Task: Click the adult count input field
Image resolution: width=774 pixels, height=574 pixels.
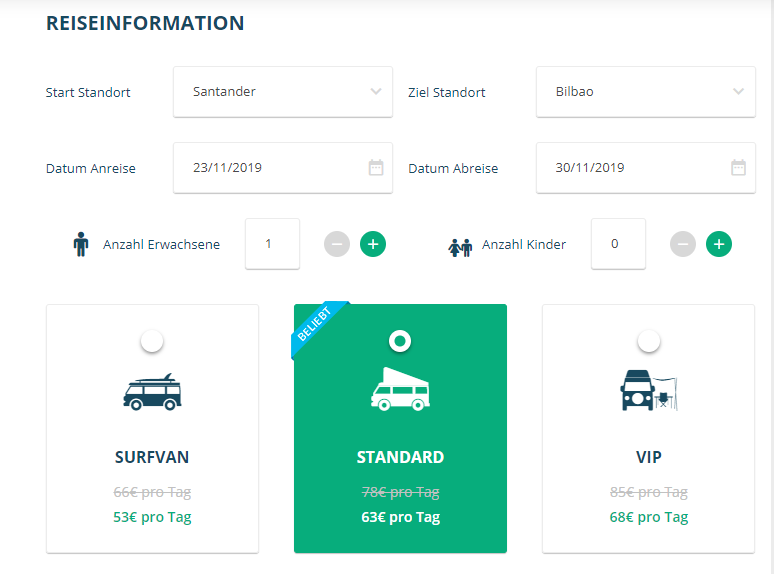Action: 272,244
